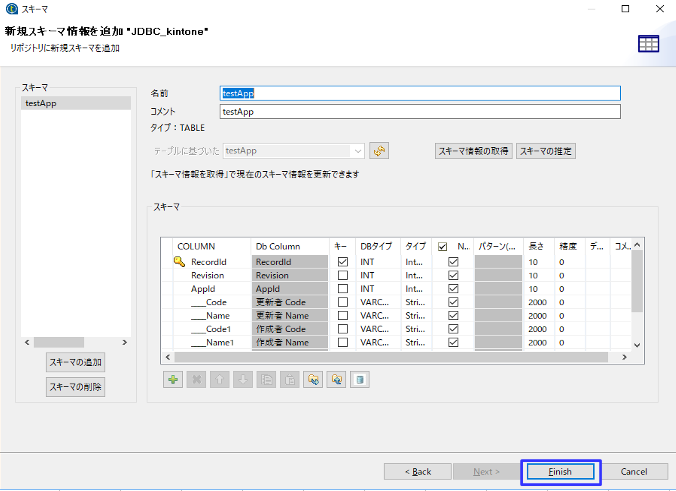This screenshot has width=676, height=491.
Task: Click the remove column X icon
Action: point(196,380)
